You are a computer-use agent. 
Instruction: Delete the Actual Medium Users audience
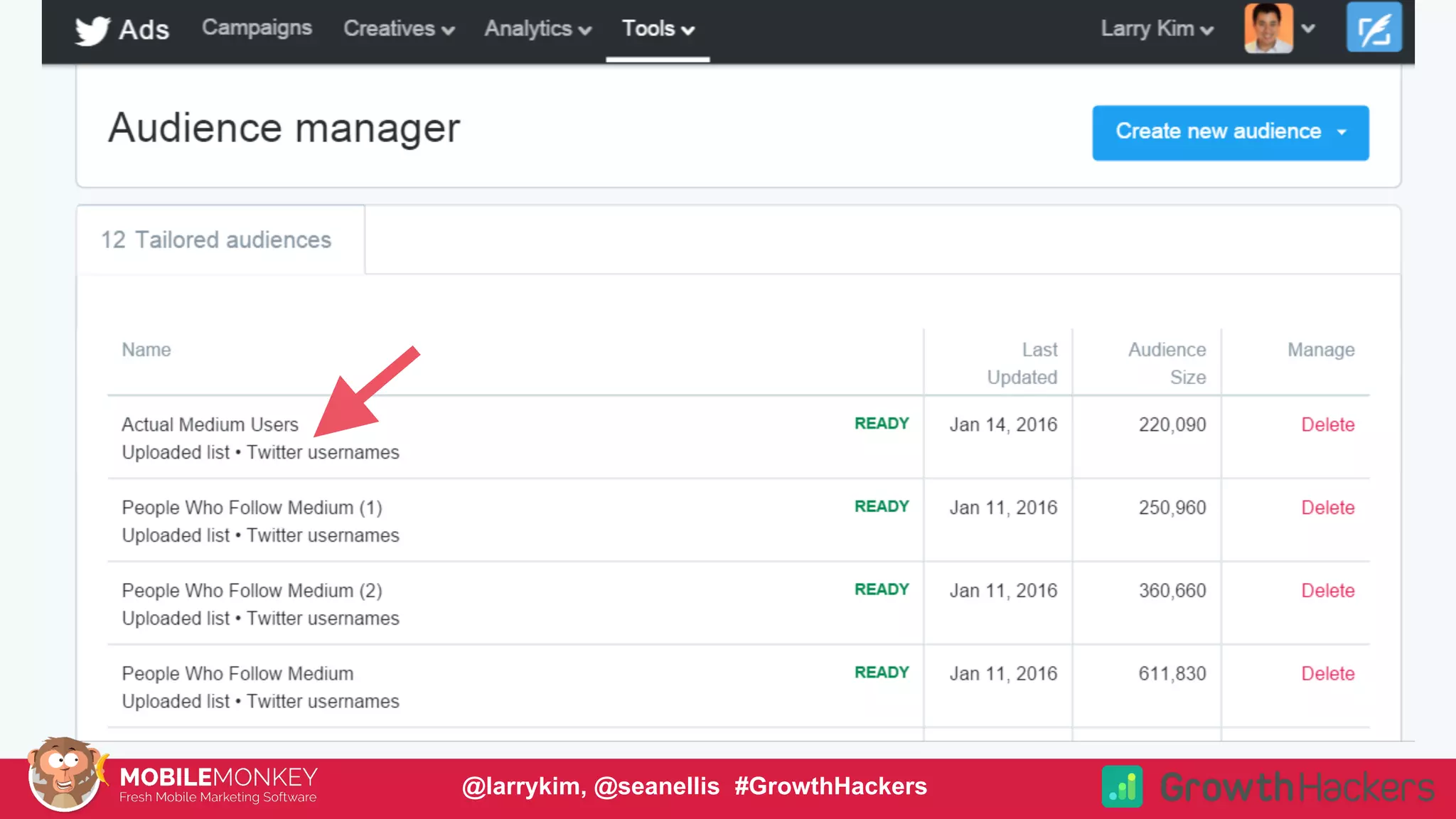[1327, 424]
